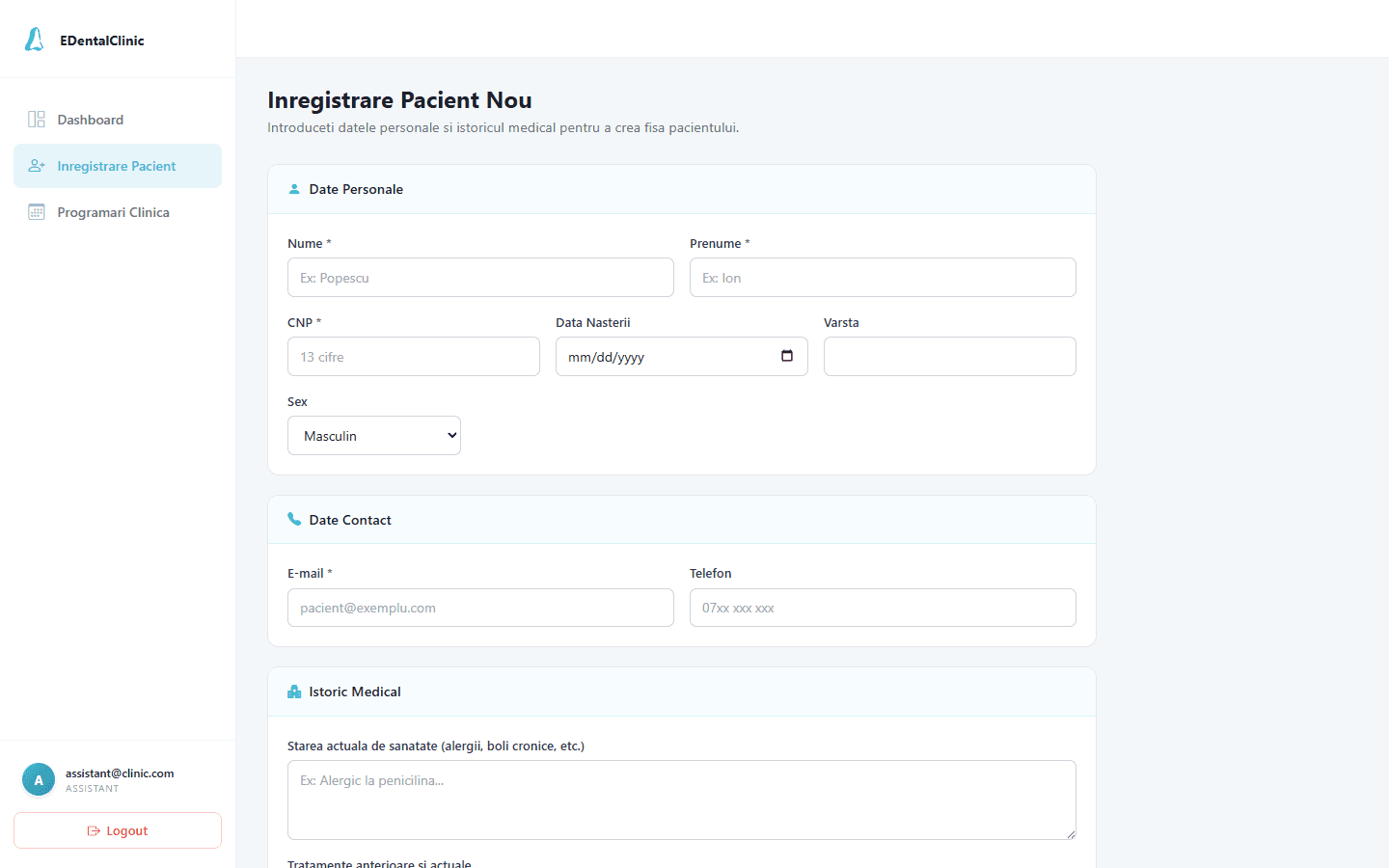Screen dimensions: 1389x868
Task: Click the Dashboard grid icon in sidebar
Action: coord(37,120)
